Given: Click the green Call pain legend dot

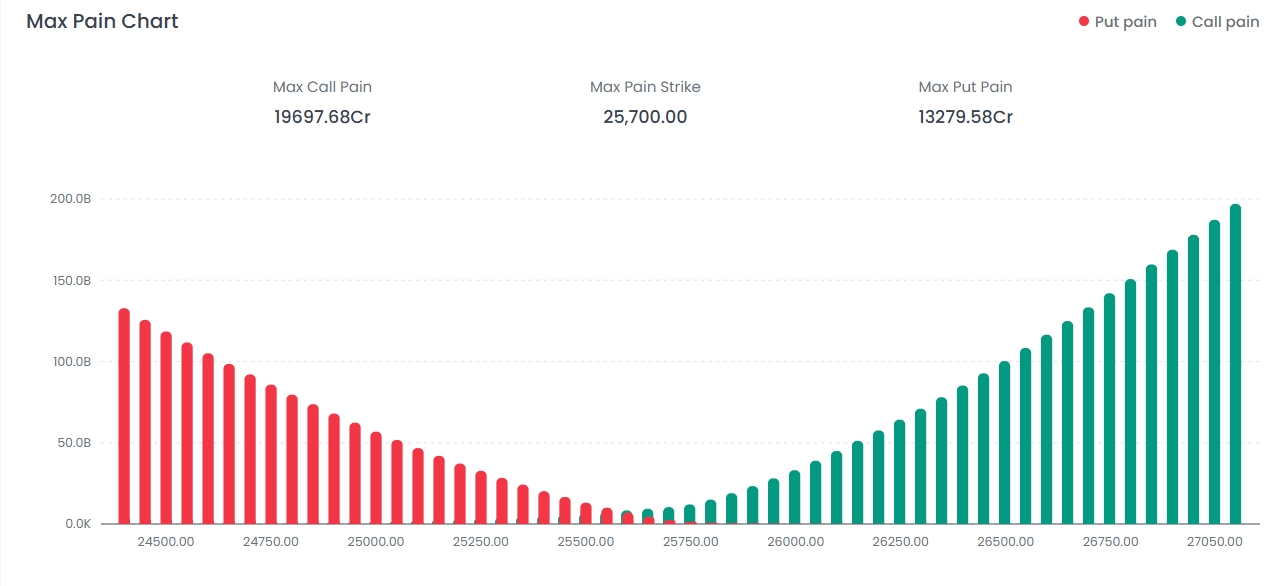Looking at the screenshot, I should (1181, 22).
